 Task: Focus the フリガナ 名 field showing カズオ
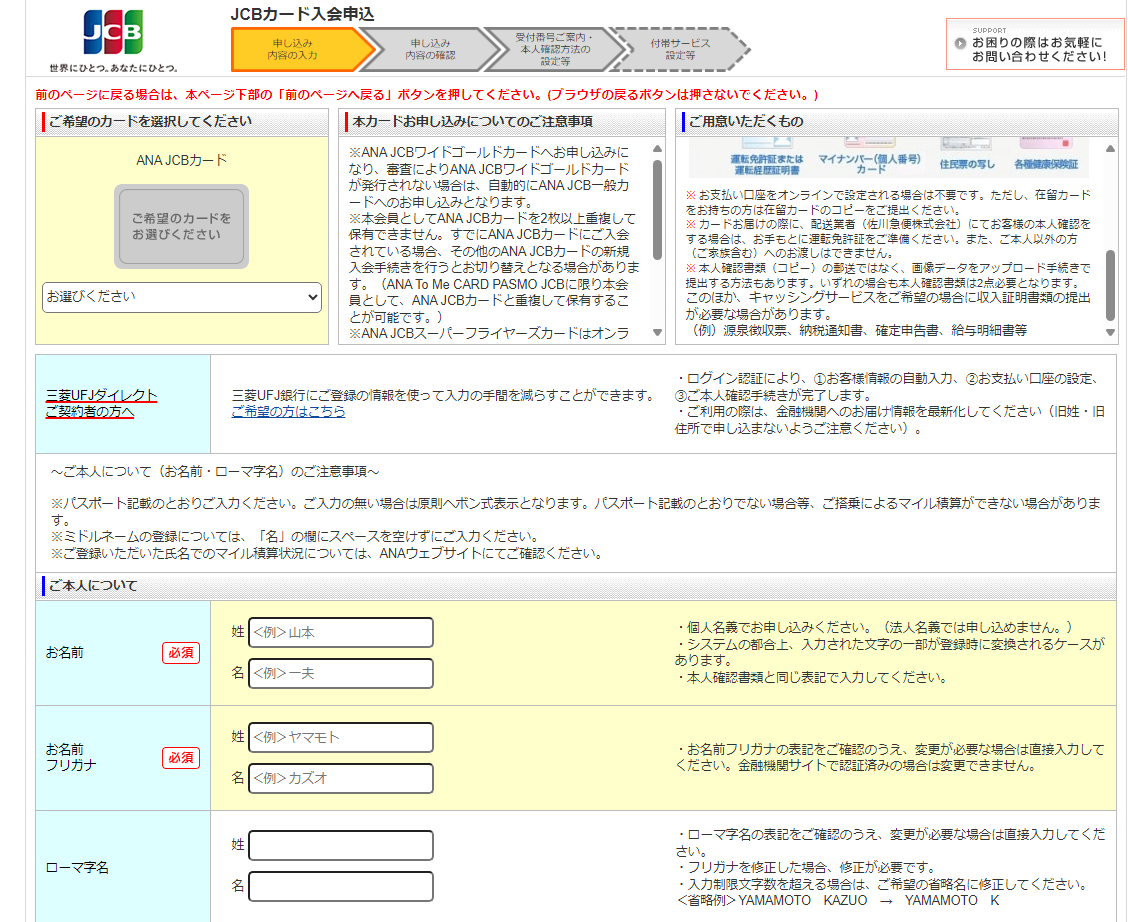point(340,778)
